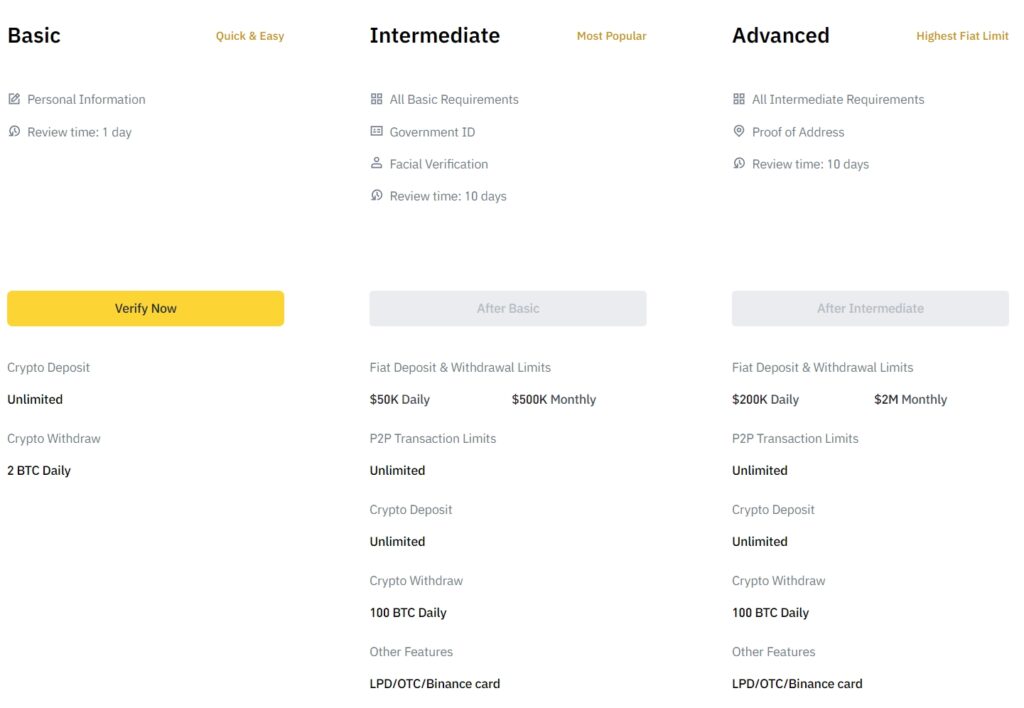Screen dimensions: 1024x708
Task: Select the Advanced tier heading
Action: 780,36
